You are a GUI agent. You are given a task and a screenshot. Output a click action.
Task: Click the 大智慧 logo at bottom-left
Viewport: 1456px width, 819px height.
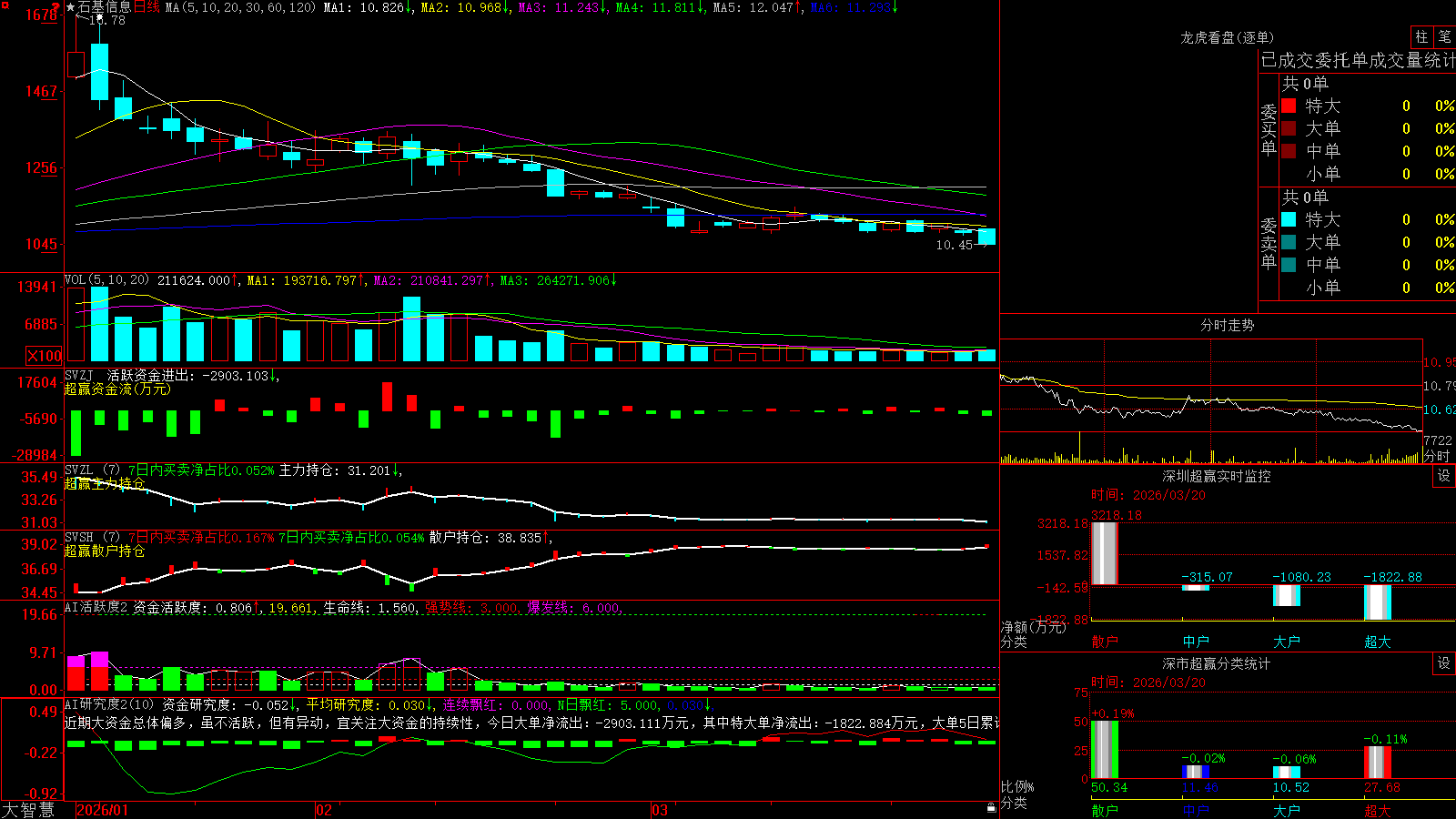point(28,810)
